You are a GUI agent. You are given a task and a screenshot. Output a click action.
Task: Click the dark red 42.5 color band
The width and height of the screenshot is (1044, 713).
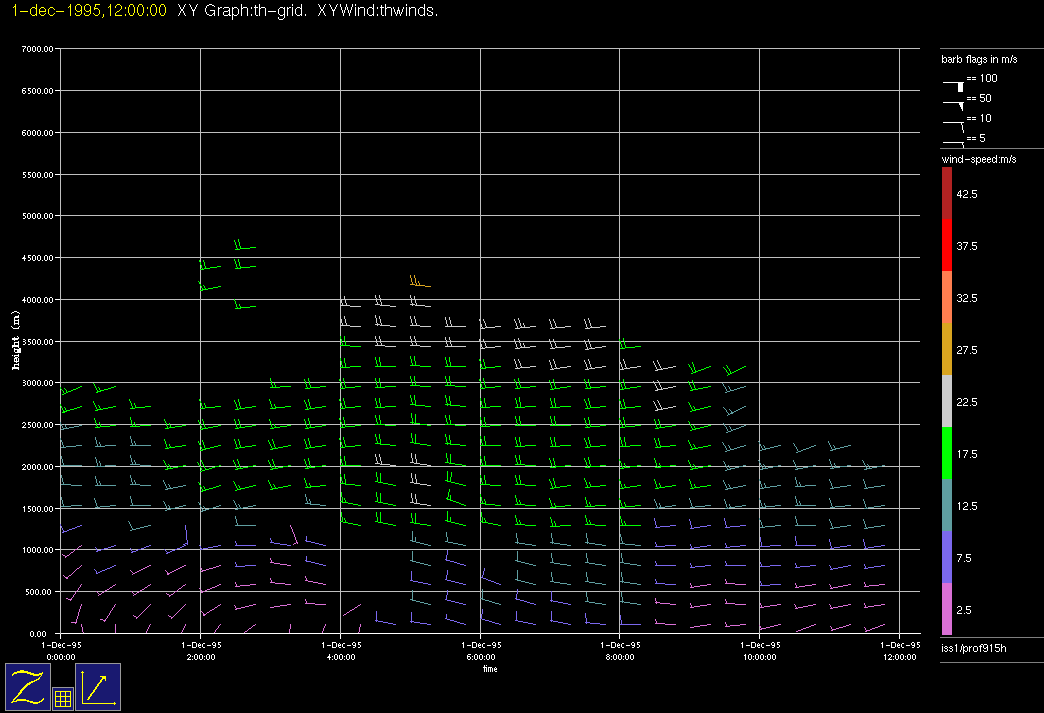pos(947,193)
